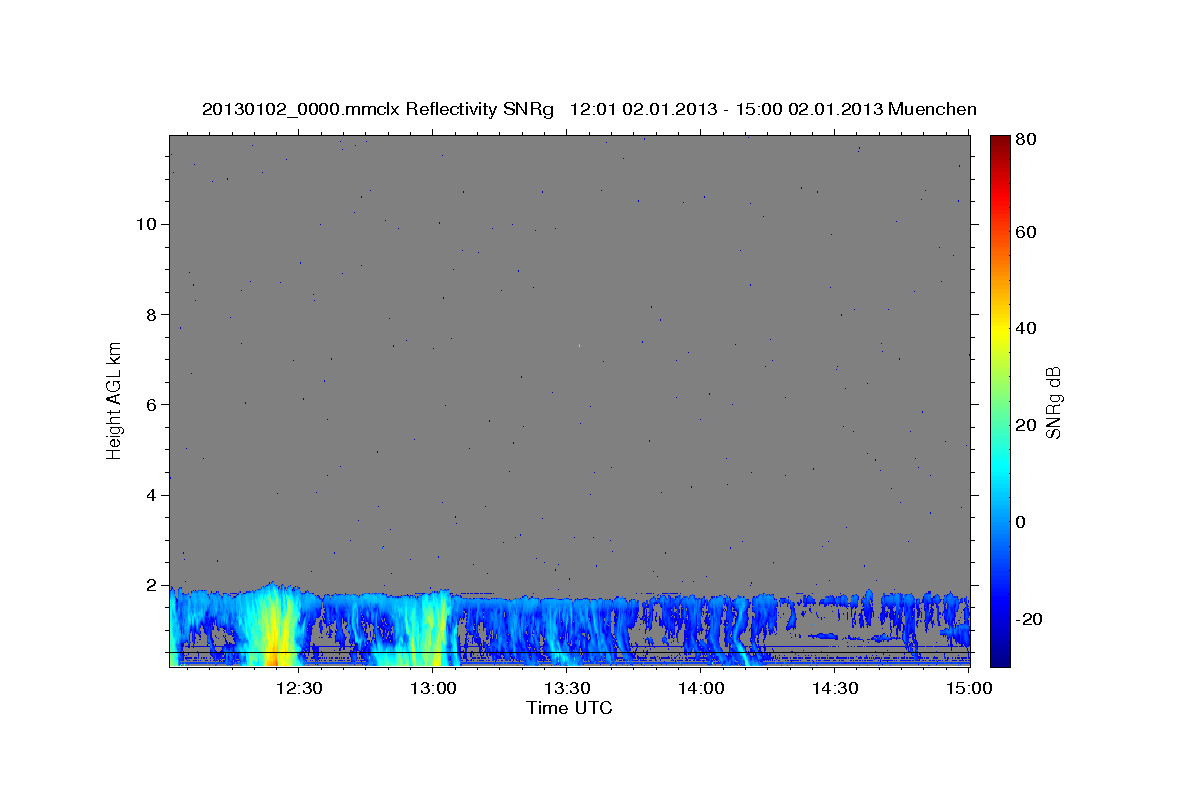Click the colorbar value 80
Image resolution: width=1200 pixels, height=800 pixels.
pyautogui.click(x=1028, y=139)
